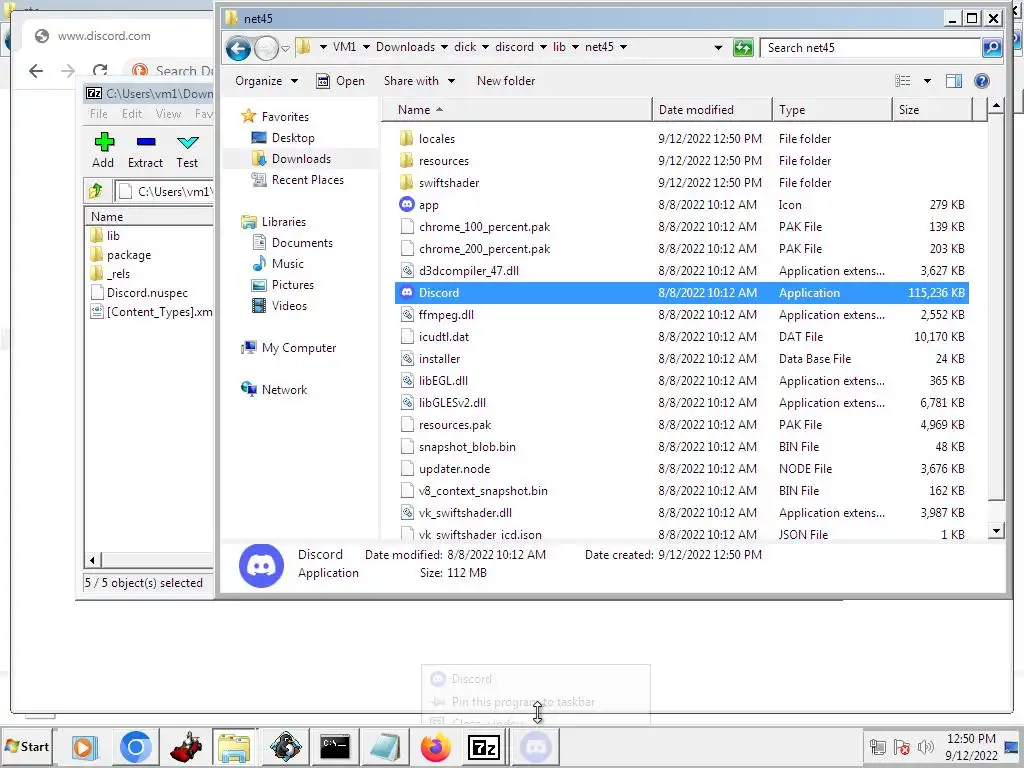Click the browser reload button

[100, 71]
